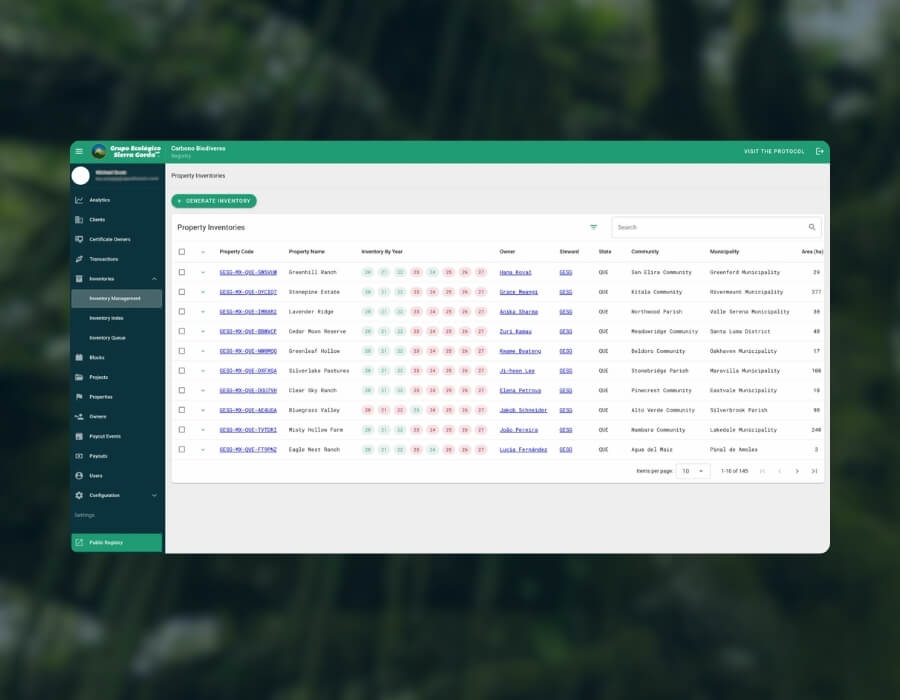Open Blocks in the sidebar
The image size is (900, 700).
(x=117, y=357)
